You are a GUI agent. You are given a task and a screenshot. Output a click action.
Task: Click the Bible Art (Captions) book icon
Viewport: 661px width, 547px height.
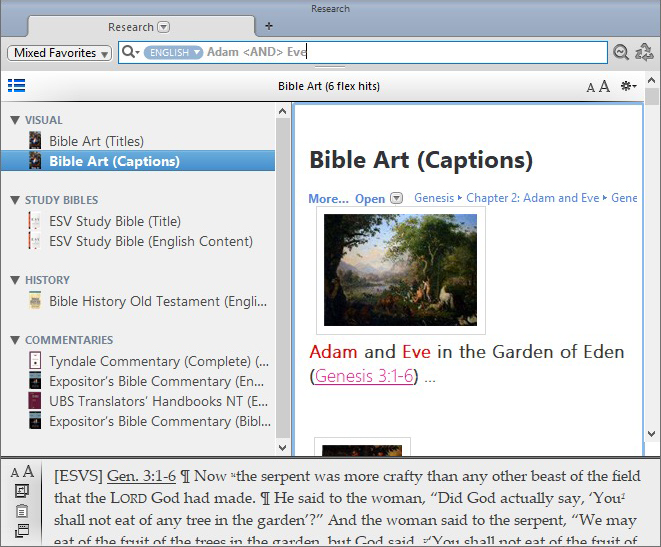click(x=35, y=161)
